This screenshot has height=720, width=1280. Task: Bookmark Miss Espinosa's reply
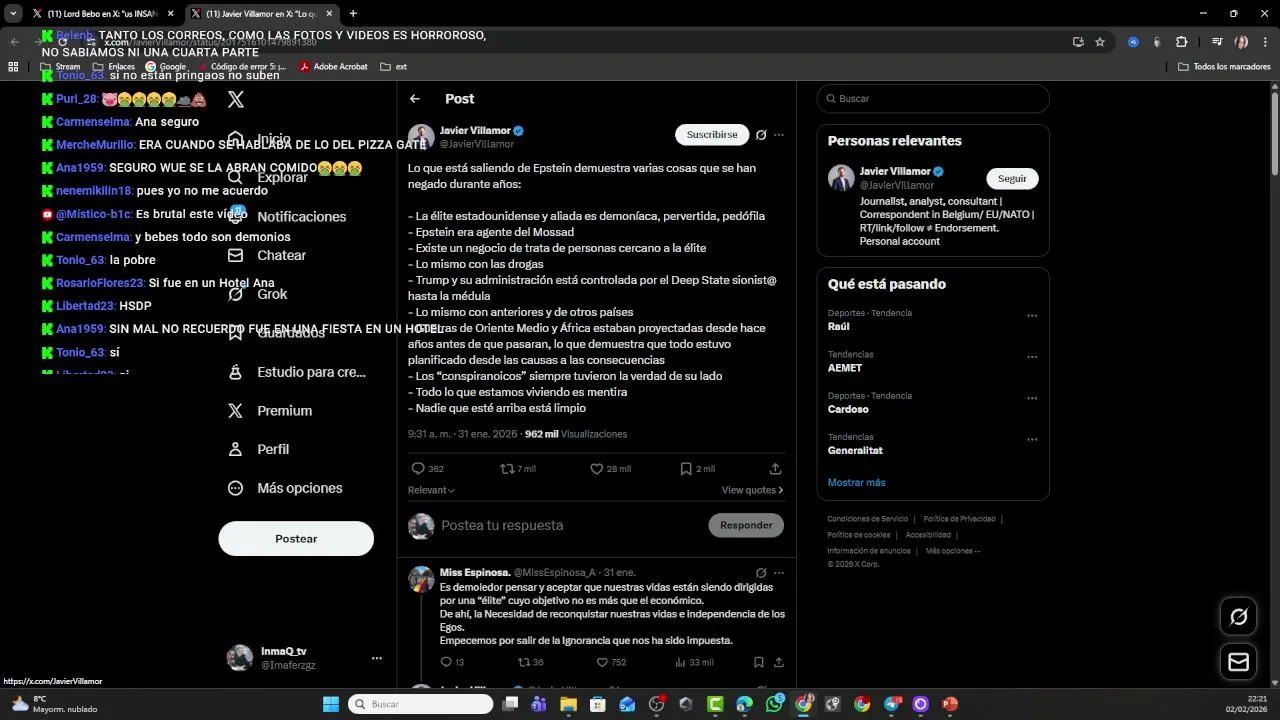click(759, 662)
